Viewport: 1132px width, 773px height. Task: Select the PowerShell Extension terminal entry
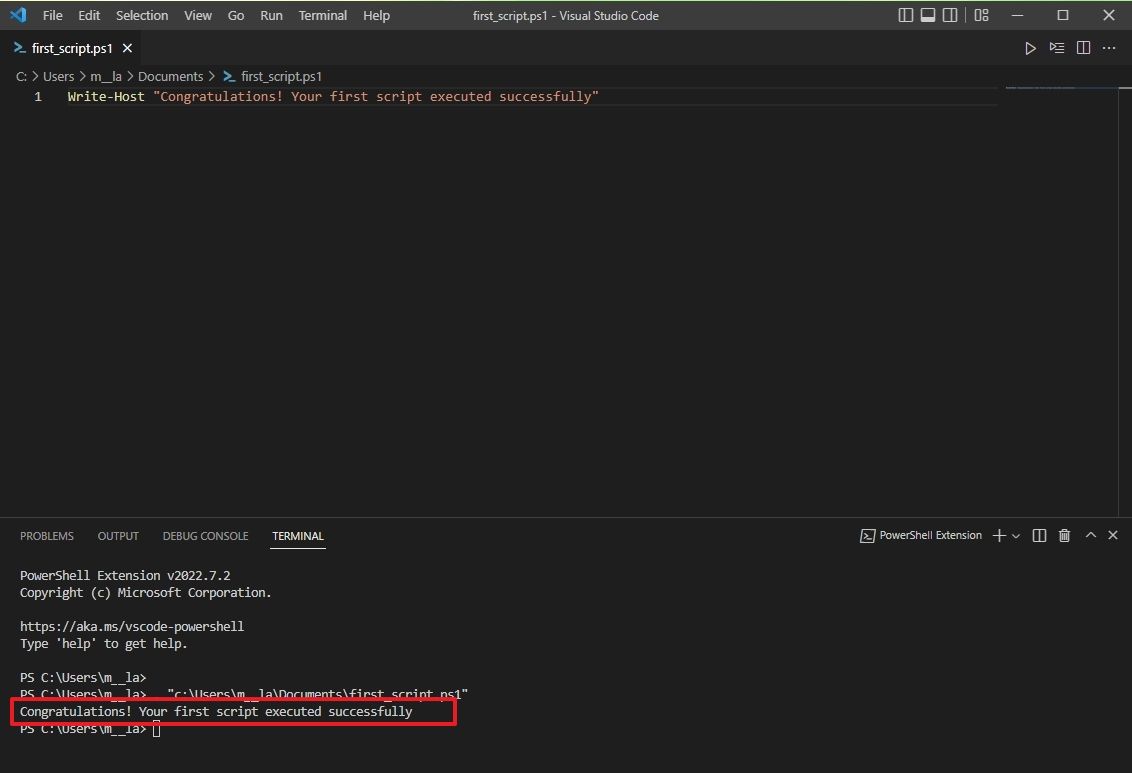tap(920, 535)
